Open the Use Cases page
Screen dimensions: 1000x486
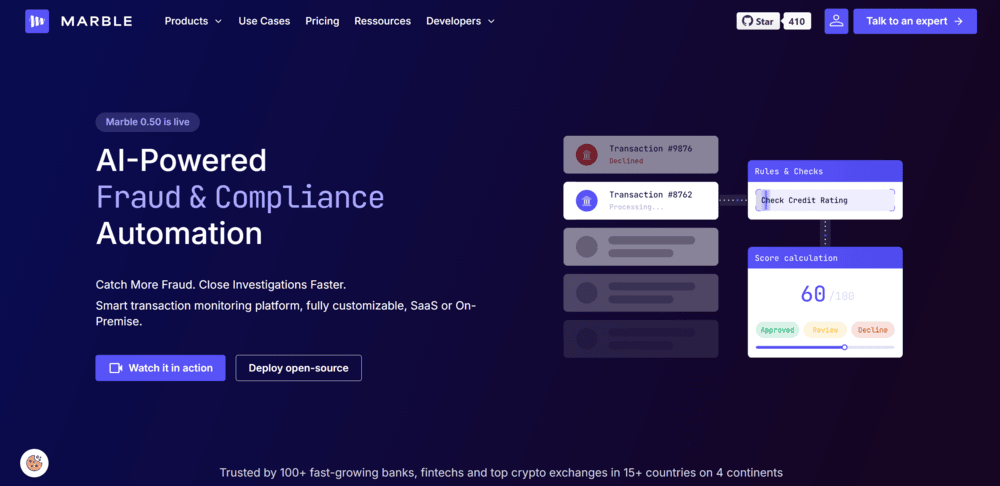(x=264, y=21)
